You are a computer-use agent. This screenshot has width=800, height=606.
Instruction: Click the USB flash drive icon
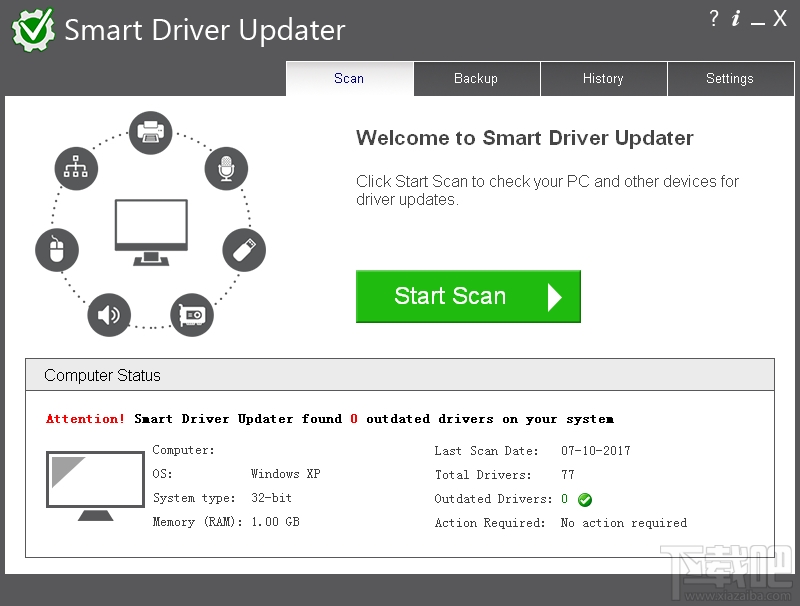[x=244, y=250]
